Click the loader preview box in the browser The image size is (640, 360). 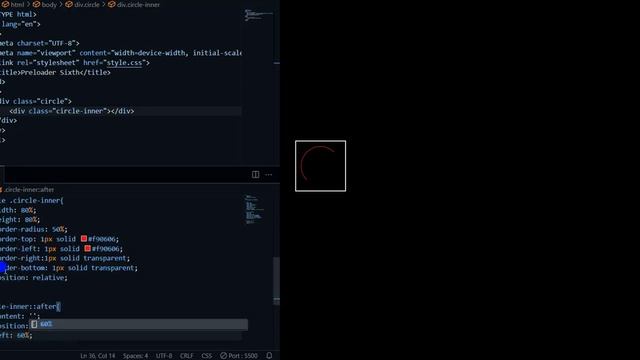[320, 166]
